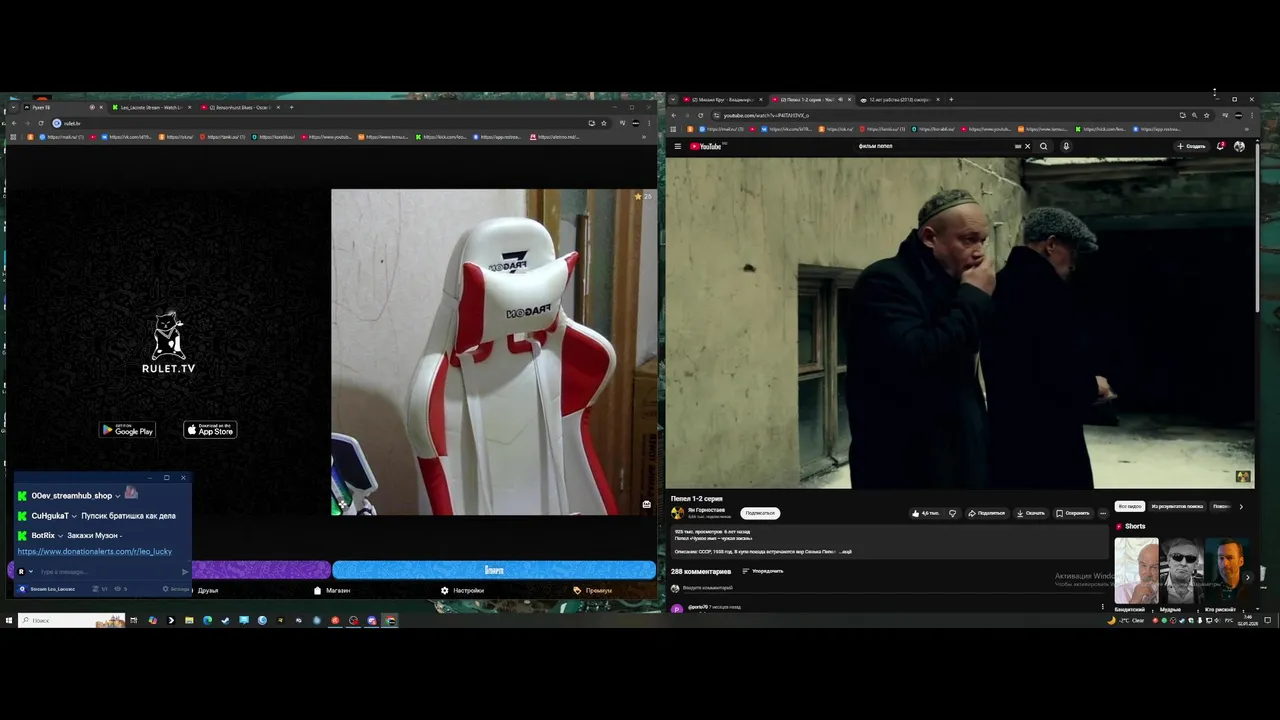Open App Store download badge
The image size is (1280, 720).
pos(210,430)
